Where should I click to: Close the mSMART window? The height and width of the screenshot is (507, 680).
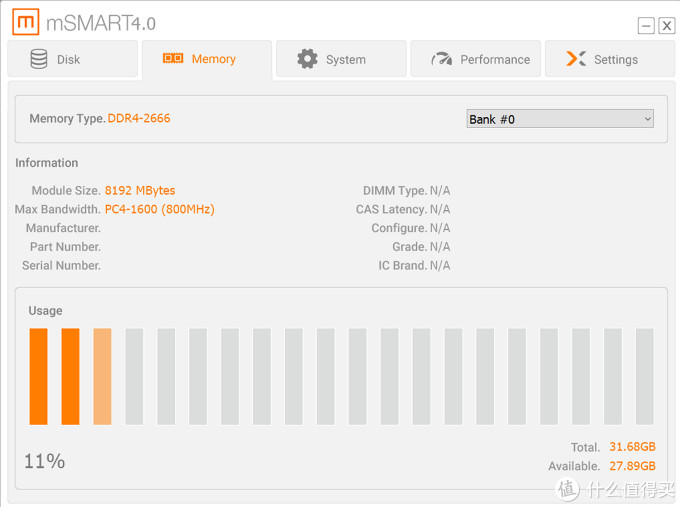coord(666,26)
